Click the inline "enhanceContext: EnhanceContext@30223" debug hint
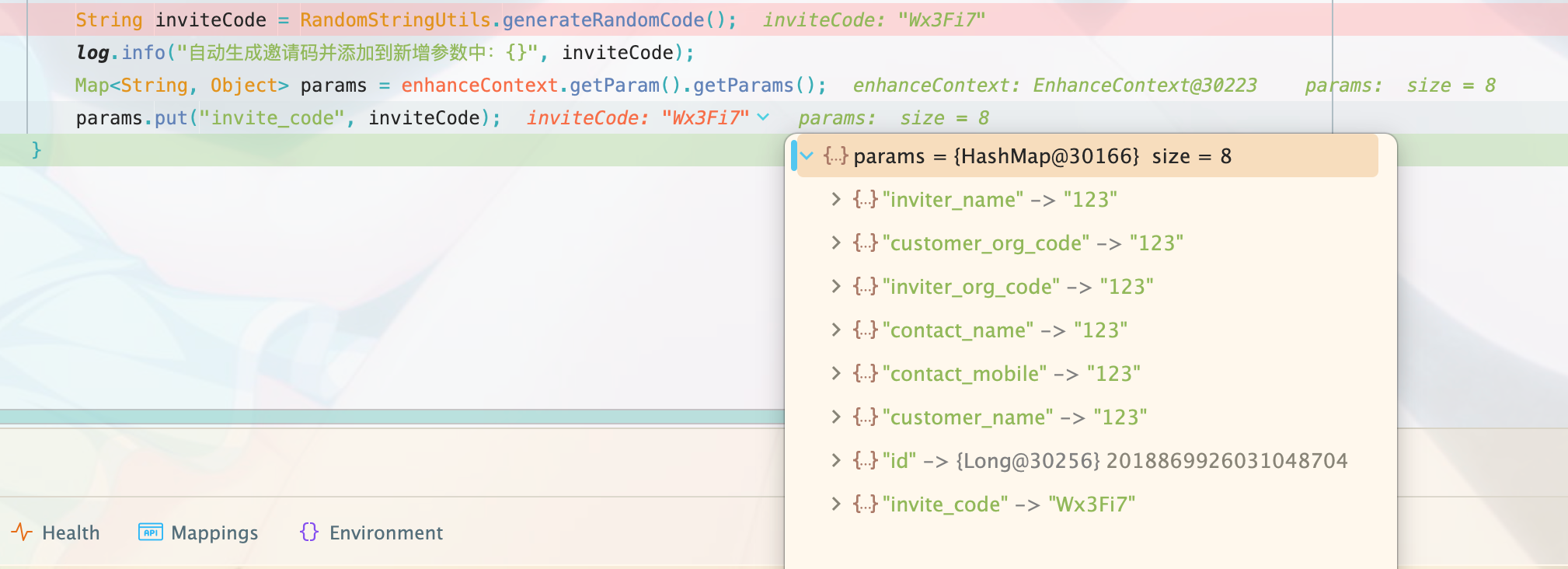 click(x=1054, y=86)
